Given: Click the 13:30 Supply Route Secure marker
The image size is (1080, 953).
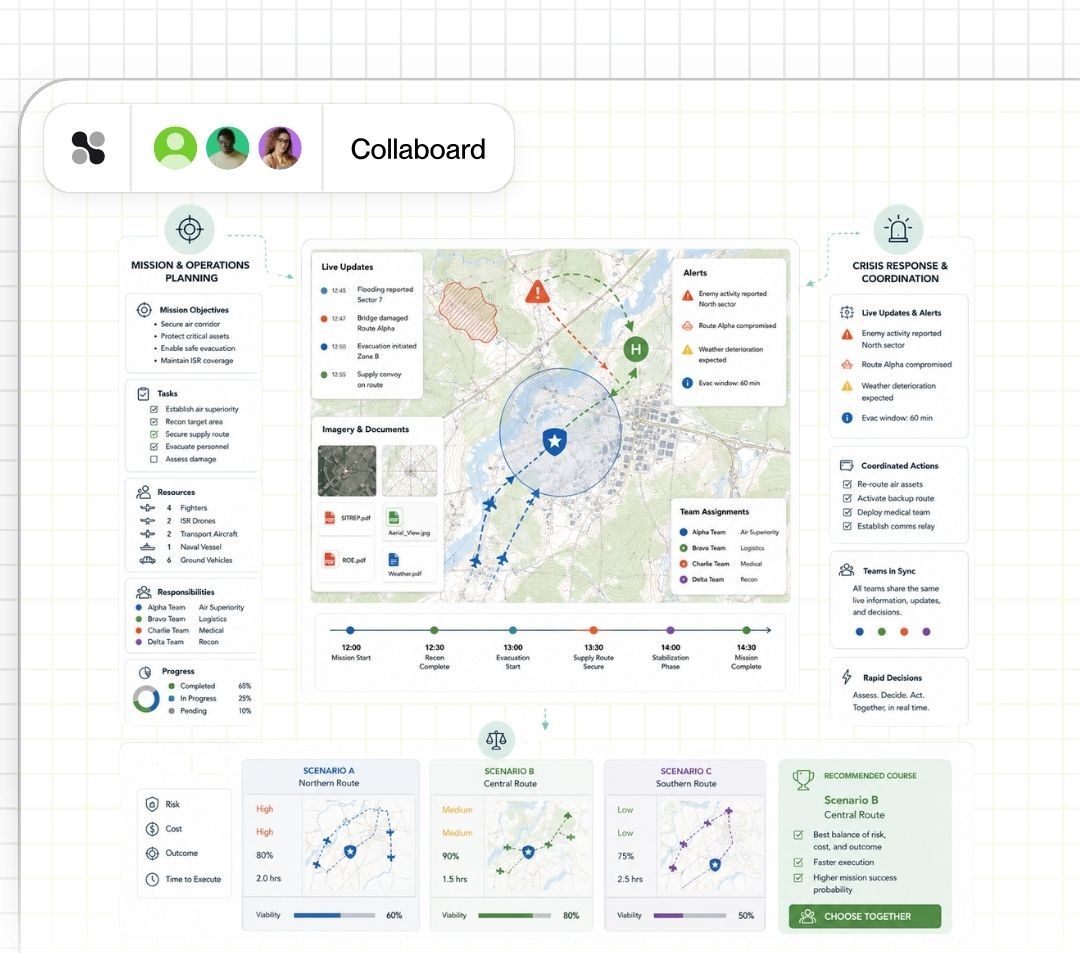Looking at the screenshot, I should (x=593, y=630).
